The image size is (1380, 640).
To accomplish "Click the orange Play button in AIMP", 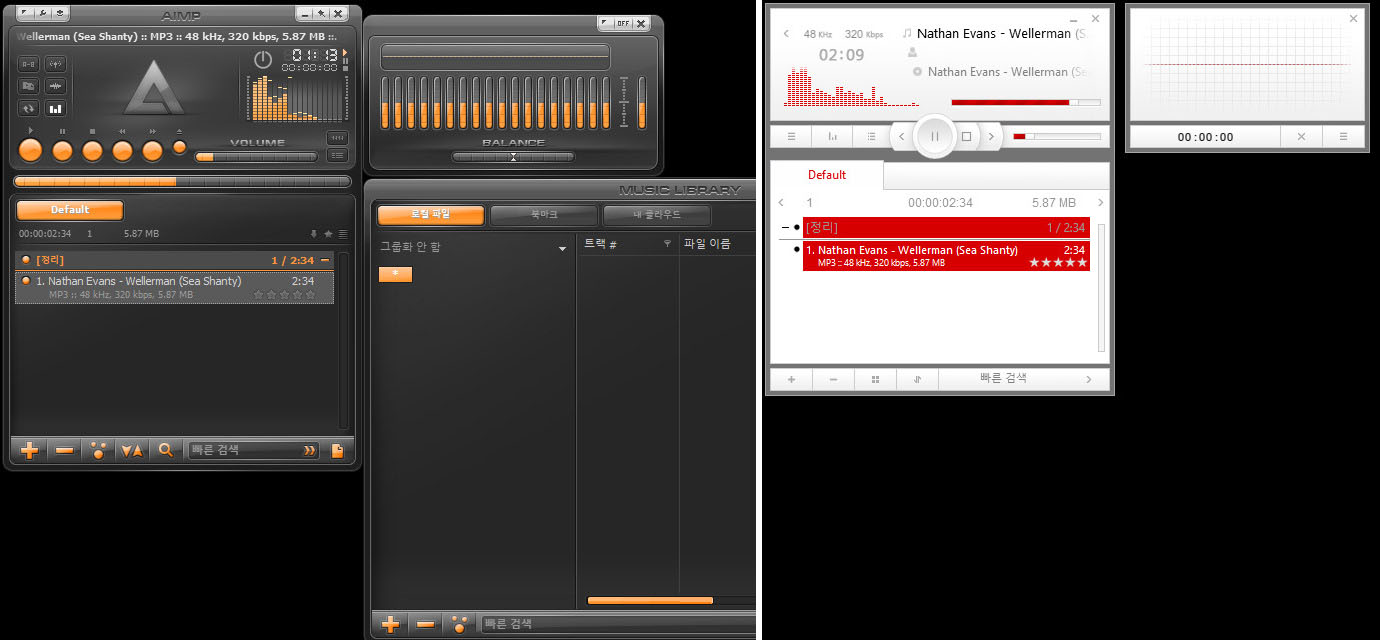I will (31, 151).
